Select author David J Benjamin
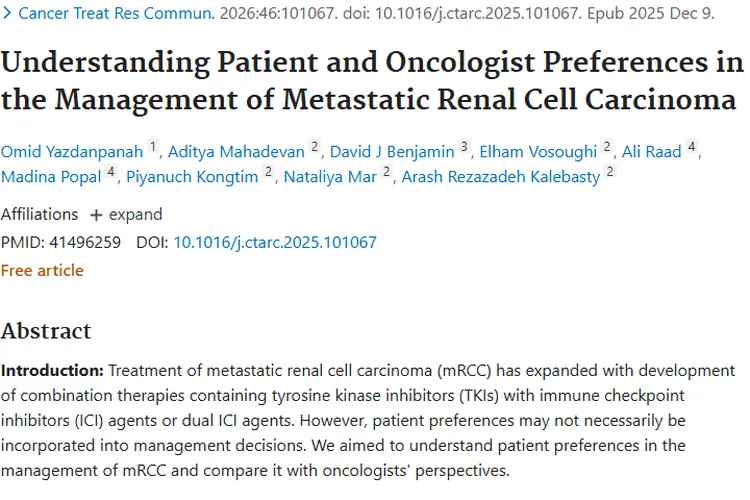The width and height of the screenshot is (750, 500). coord(392,152)
